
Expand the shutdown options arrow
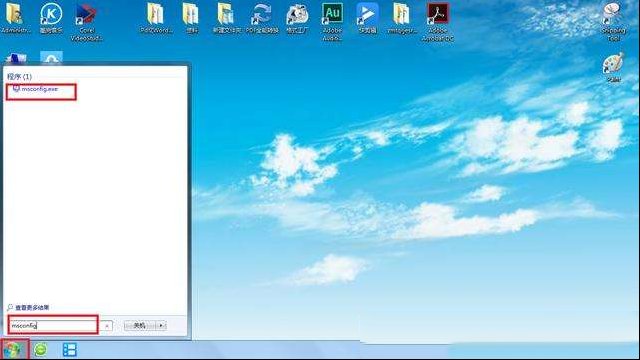pyautogui.click(x=161, y=325)
